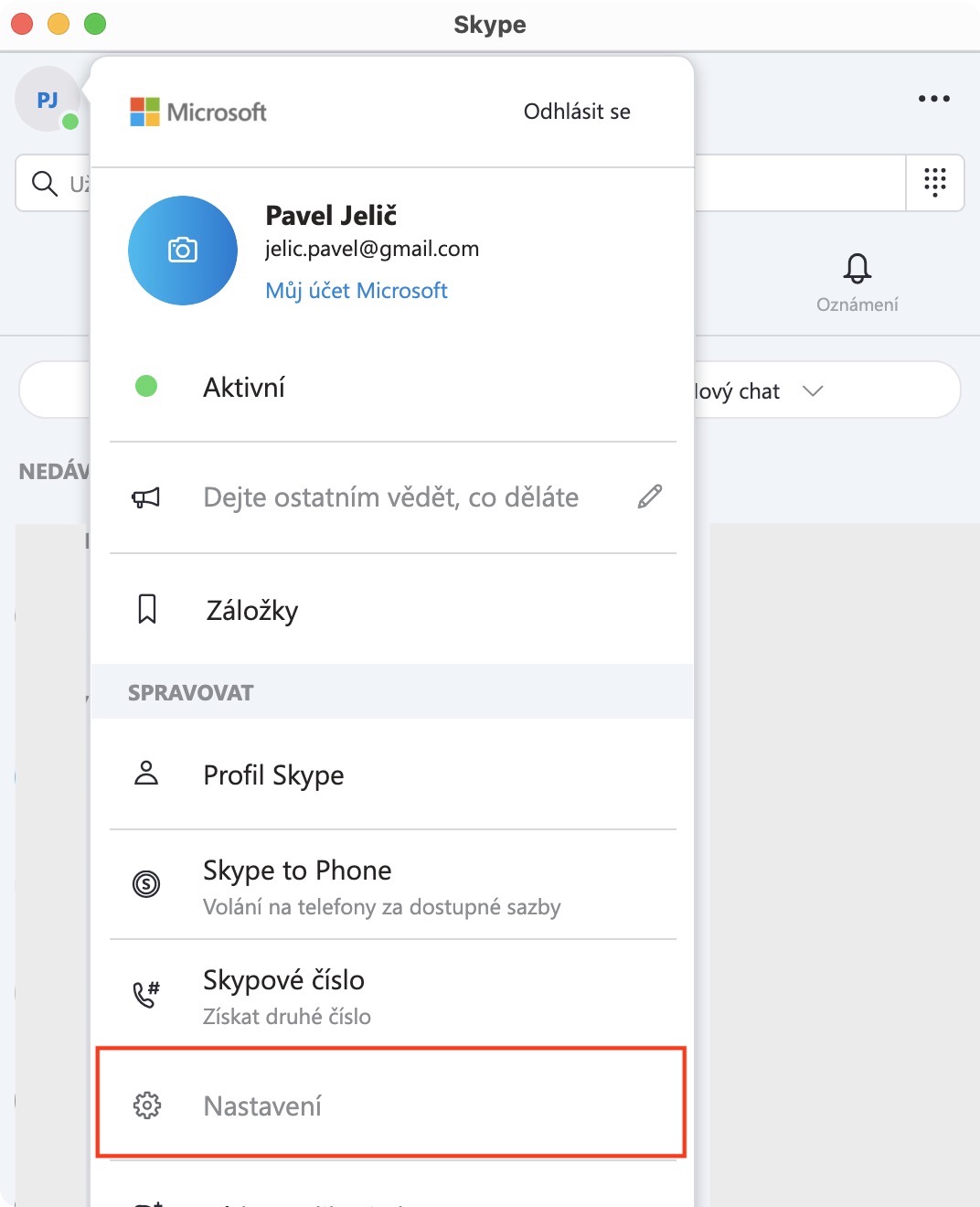Open the Profil Skype menu item

point(273,775)
